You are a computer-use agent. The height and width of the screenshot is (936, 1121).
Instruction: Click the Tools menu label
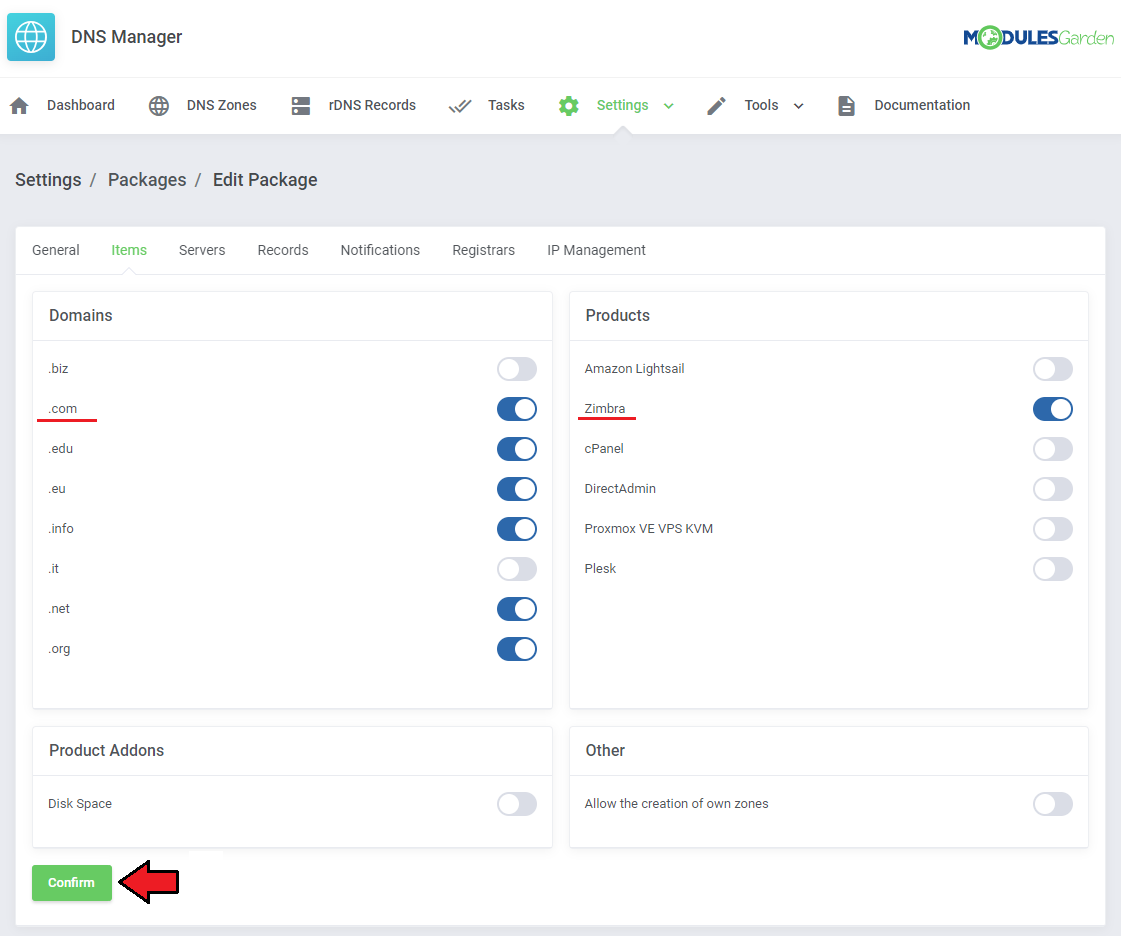[x=761, y=105]
